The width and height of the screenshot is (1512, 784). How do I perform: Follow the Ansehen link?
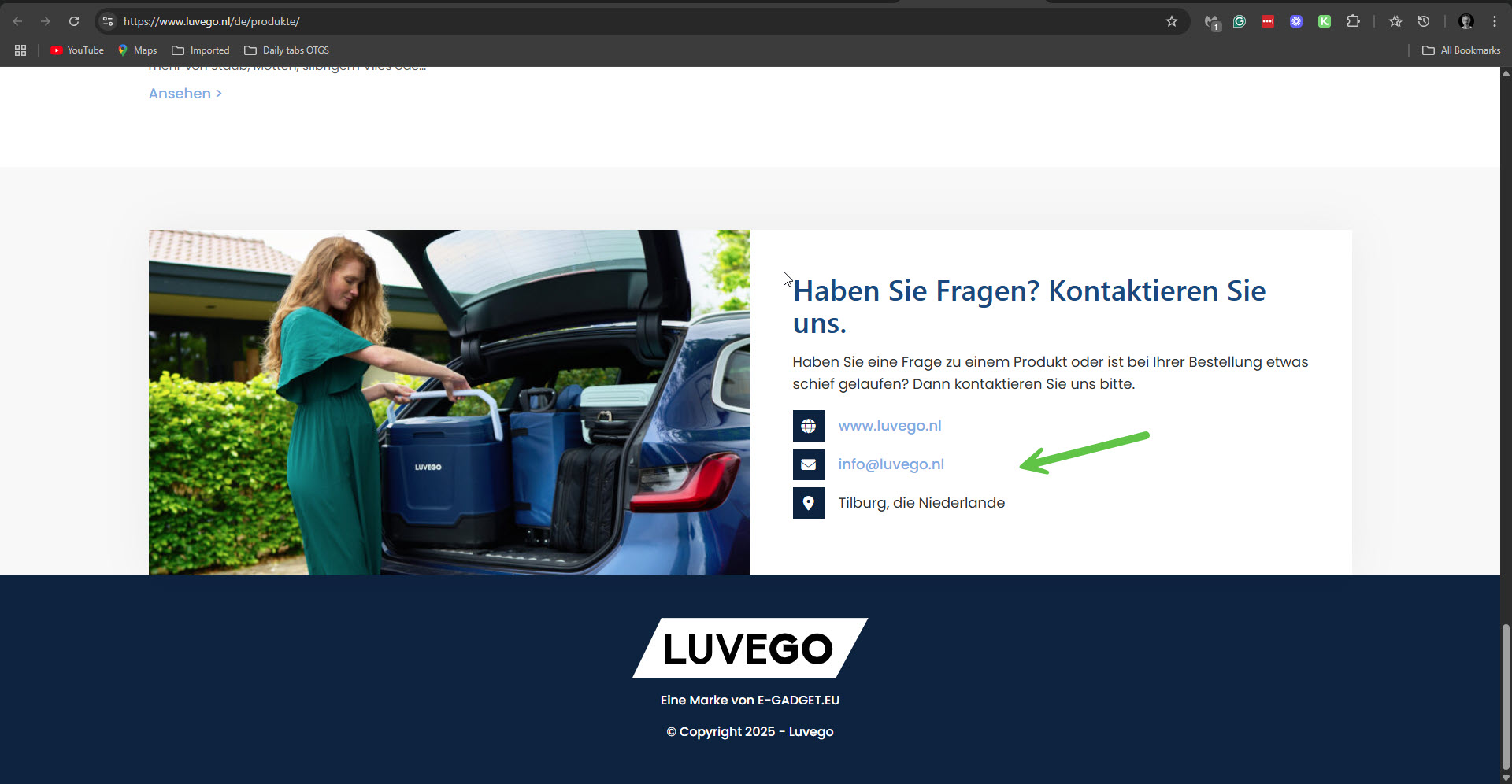pyautogui.click(x=185, y=93)
